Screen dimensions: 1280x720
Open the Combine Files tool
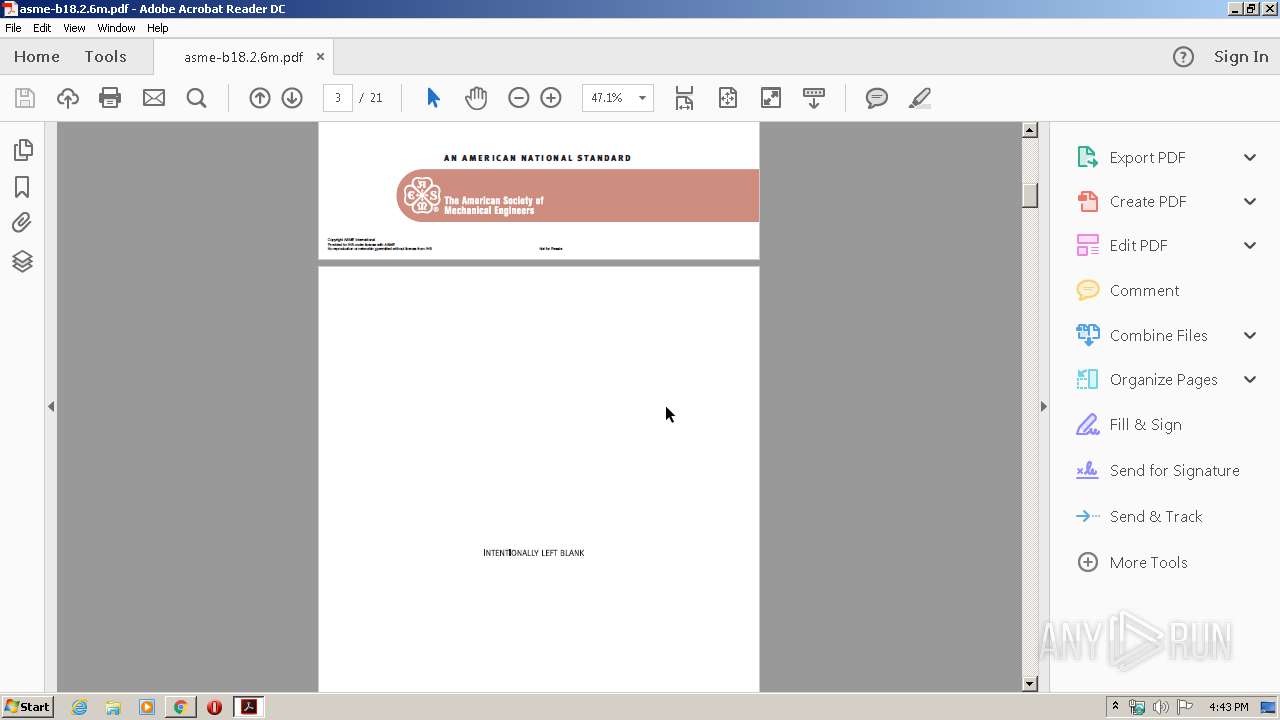tap(1158, 336)
